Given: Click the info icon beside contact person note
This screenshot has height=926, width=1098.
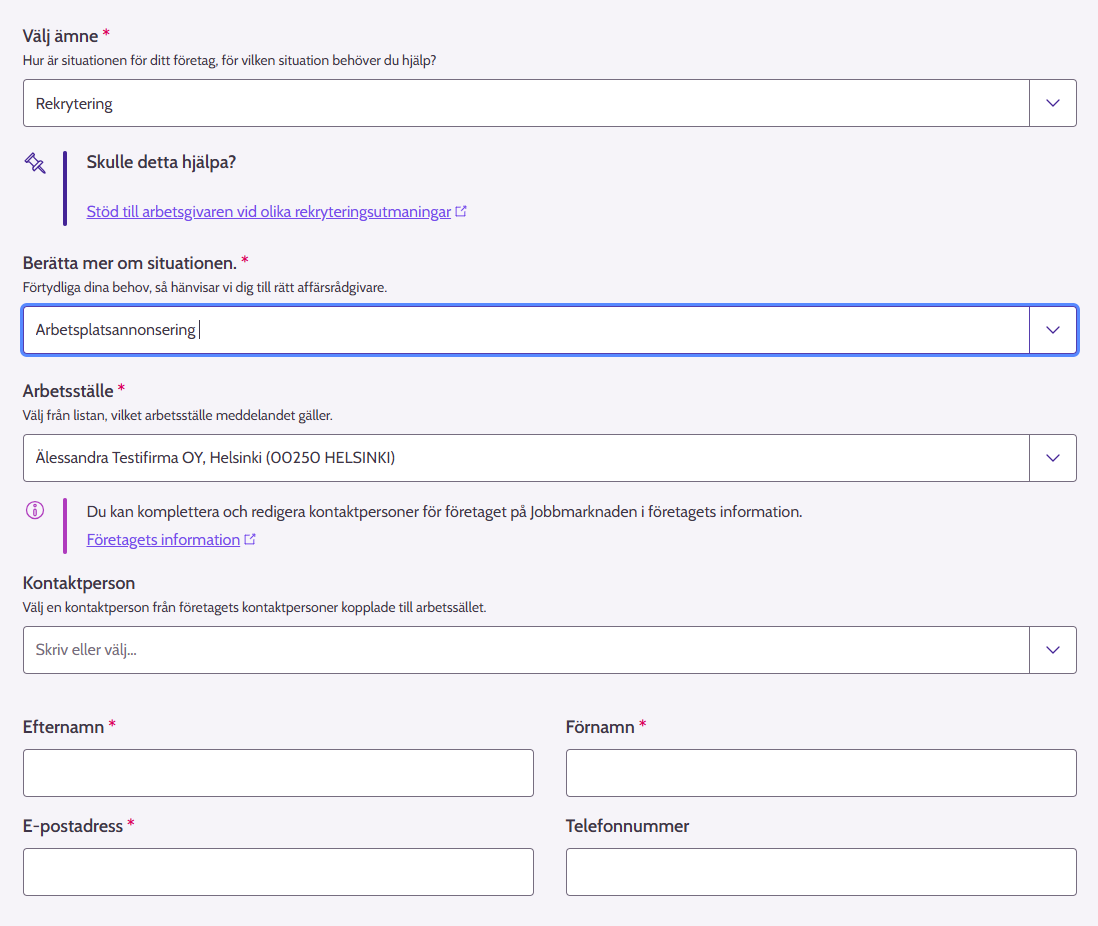Looking at the screenshot, I should coord(35,510).
